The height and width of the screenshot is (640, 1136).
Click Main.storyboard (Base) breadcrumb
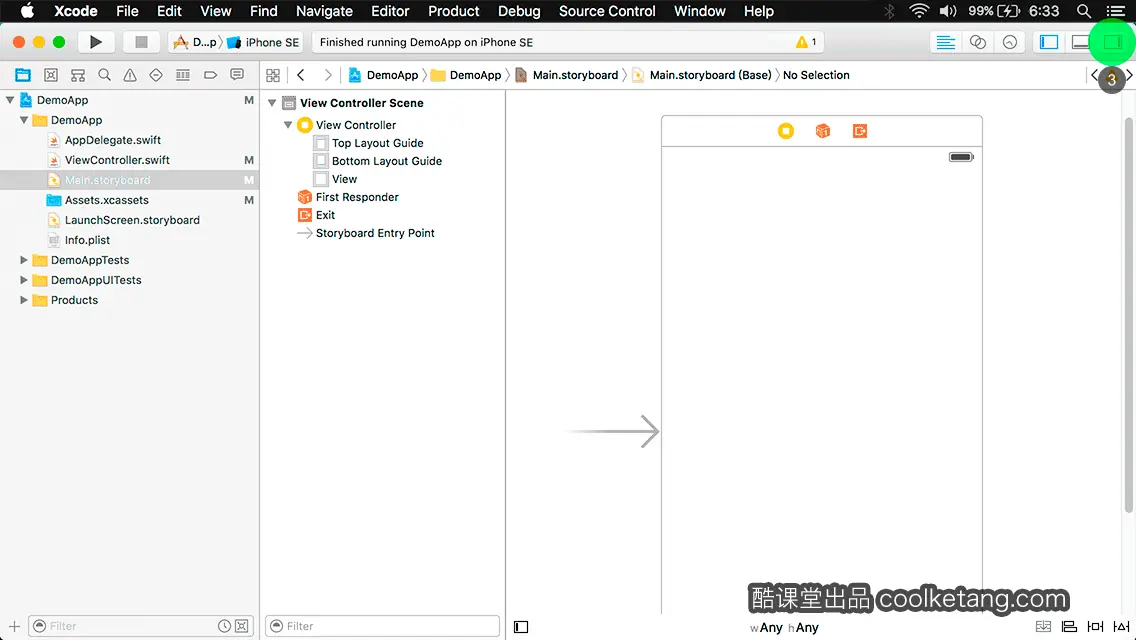tap(710, 75)
